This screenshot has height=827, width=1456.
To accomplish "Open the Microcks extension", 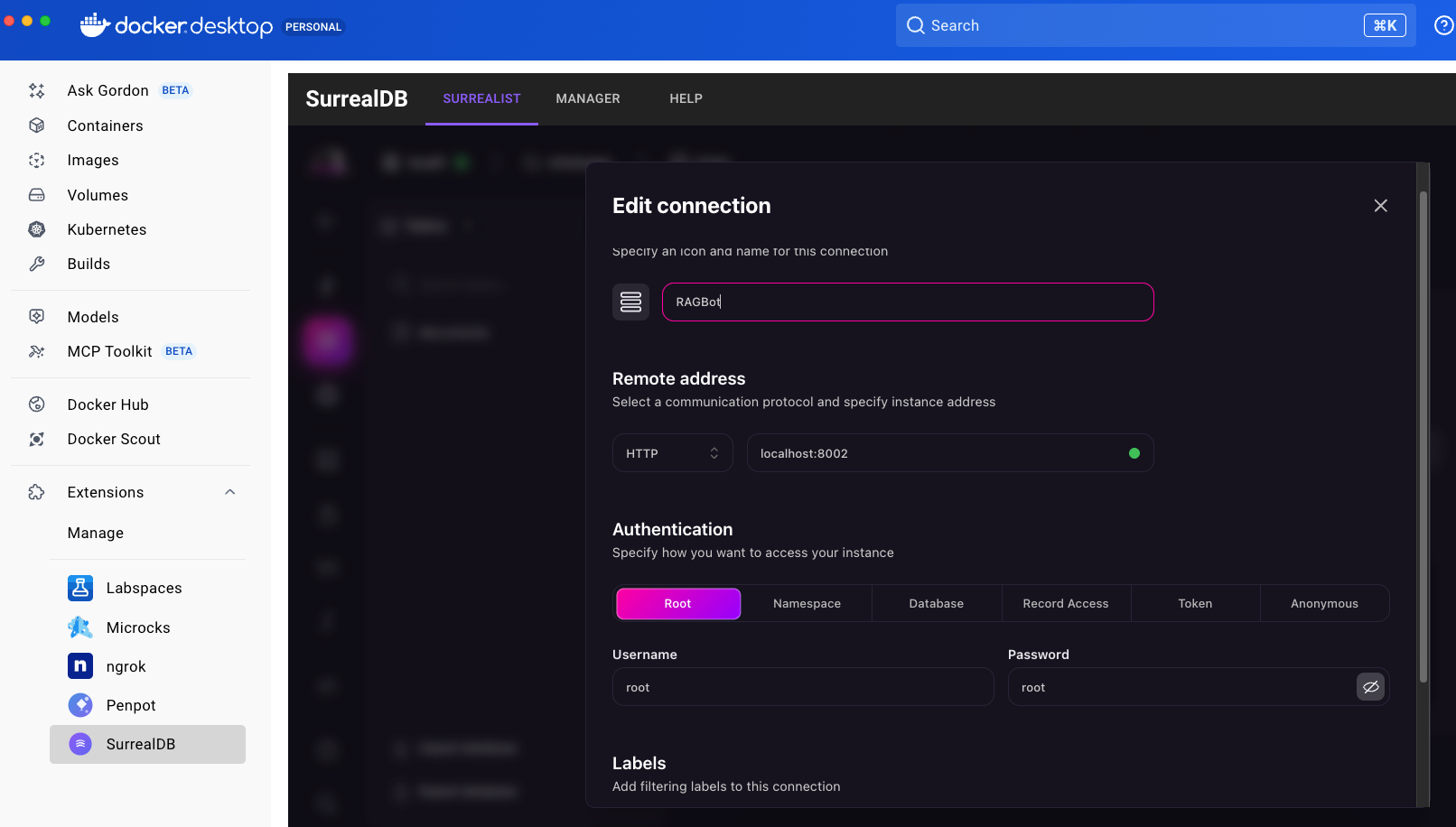I will click(x=137, y=627).
